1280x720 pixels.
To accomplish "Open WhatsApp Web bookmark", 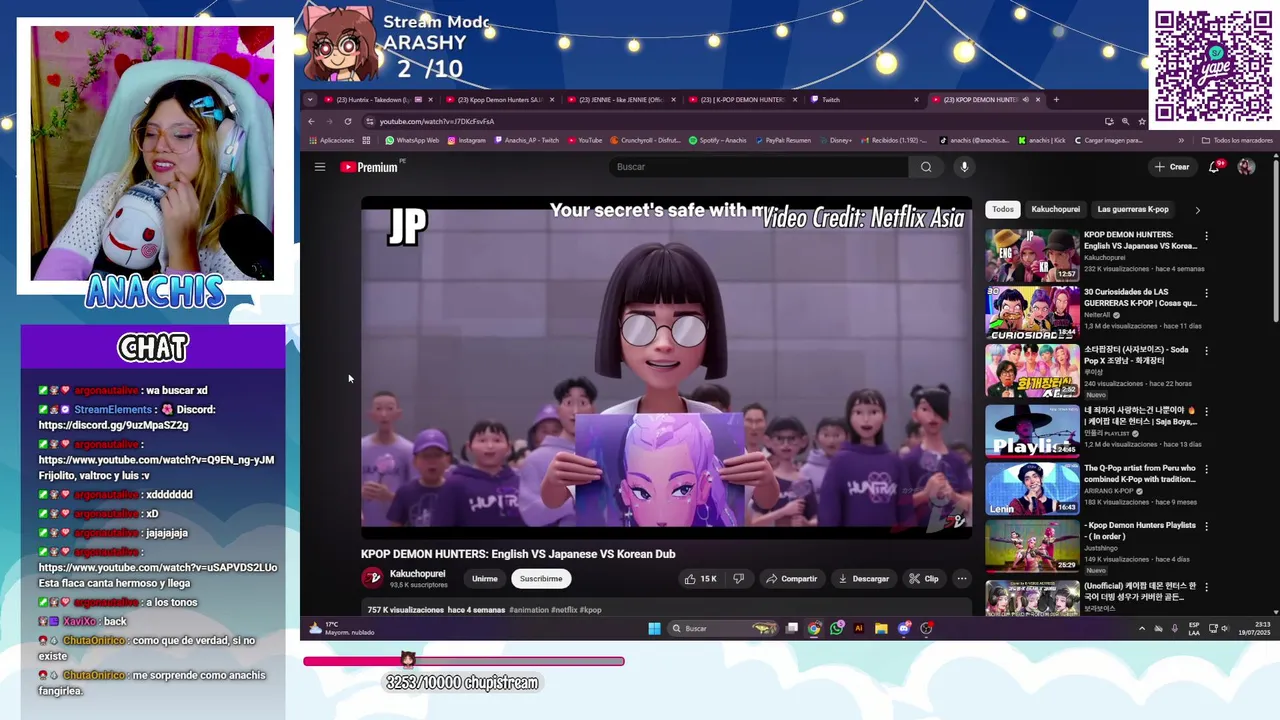I will [x=412, y=140].
